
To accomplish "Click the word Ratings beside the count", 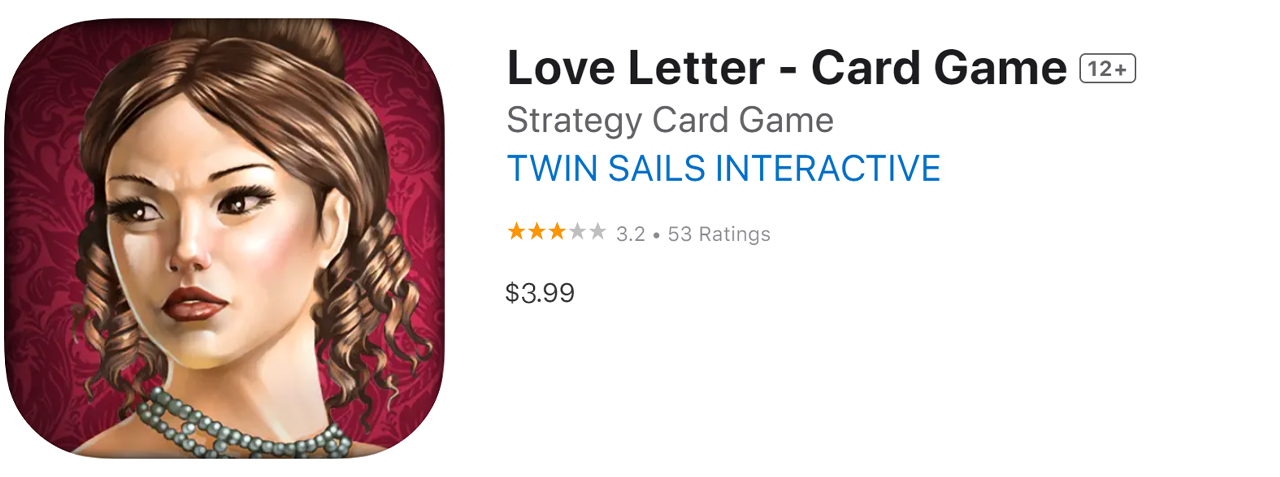I will (734, 234).
